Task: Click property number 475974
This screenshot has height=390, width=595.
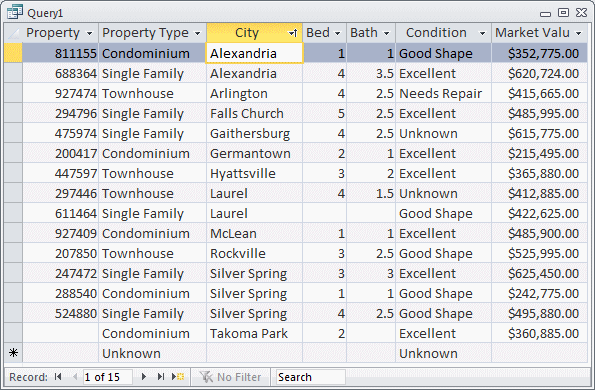Action: click(76, 134)
